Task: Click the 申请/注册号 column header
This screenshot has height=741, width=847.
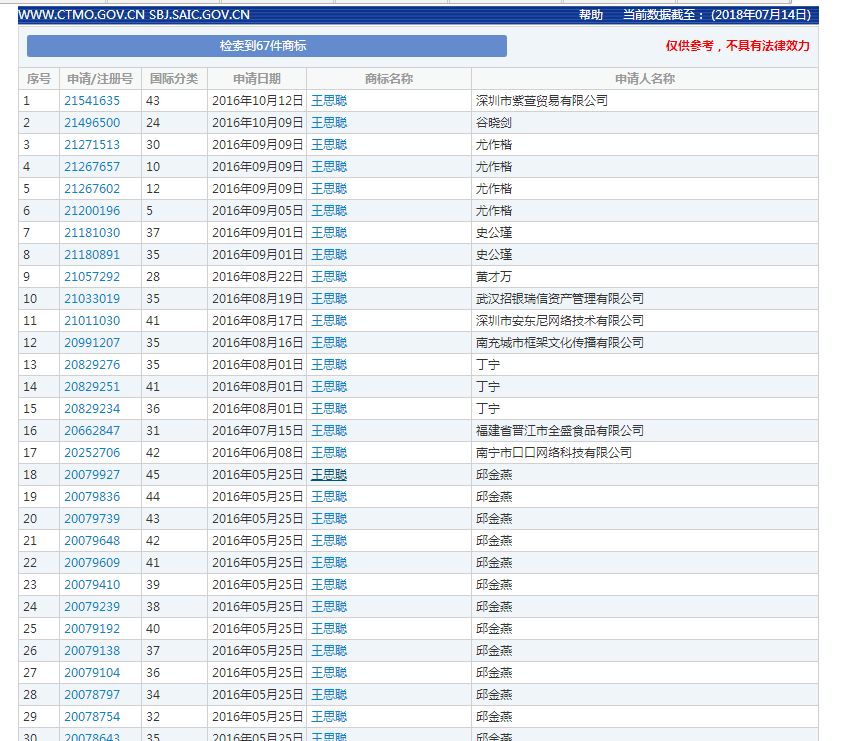Action: [x=99, y=79]
